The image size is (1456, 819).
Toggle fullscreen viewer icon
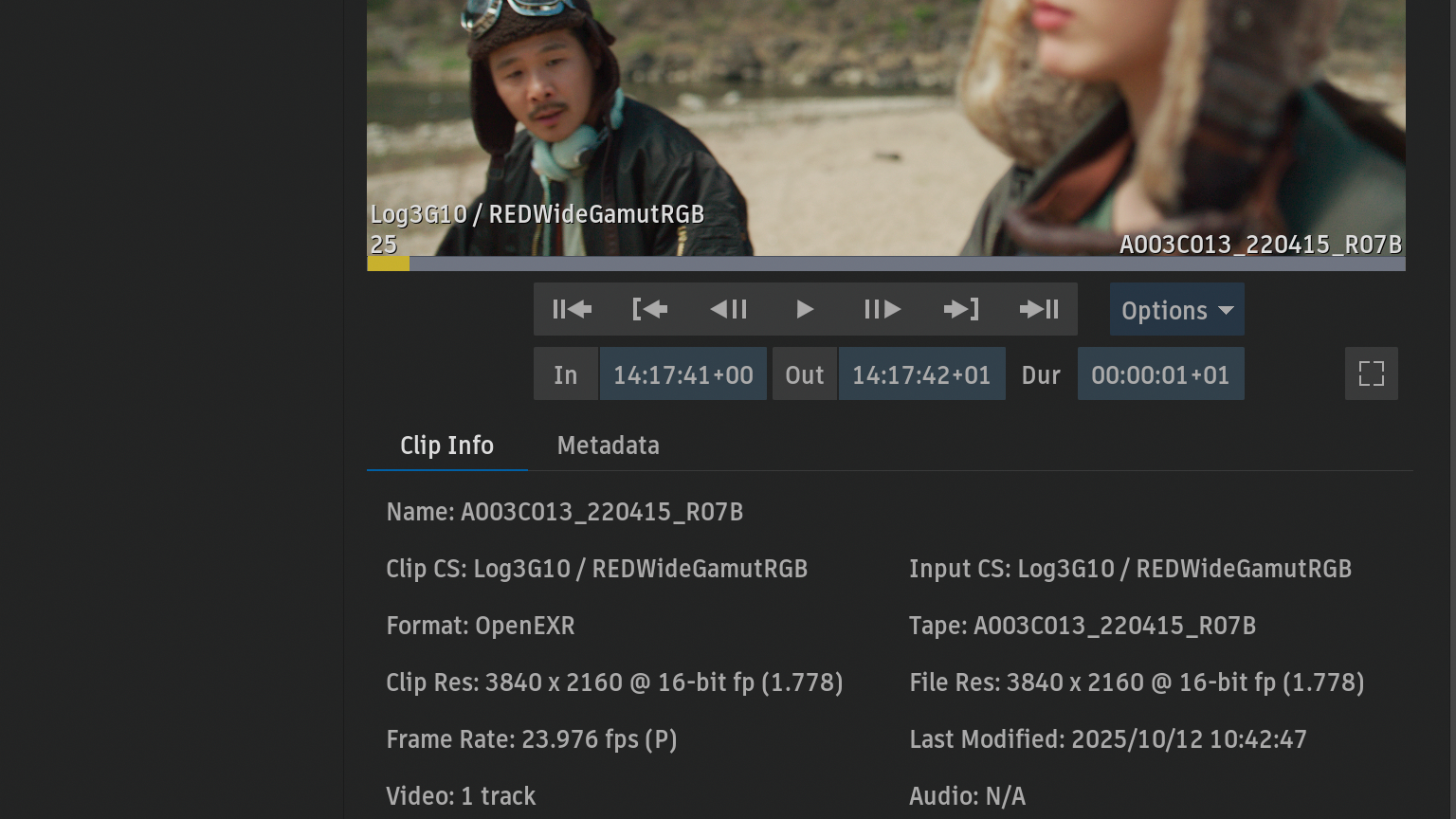1371,373
